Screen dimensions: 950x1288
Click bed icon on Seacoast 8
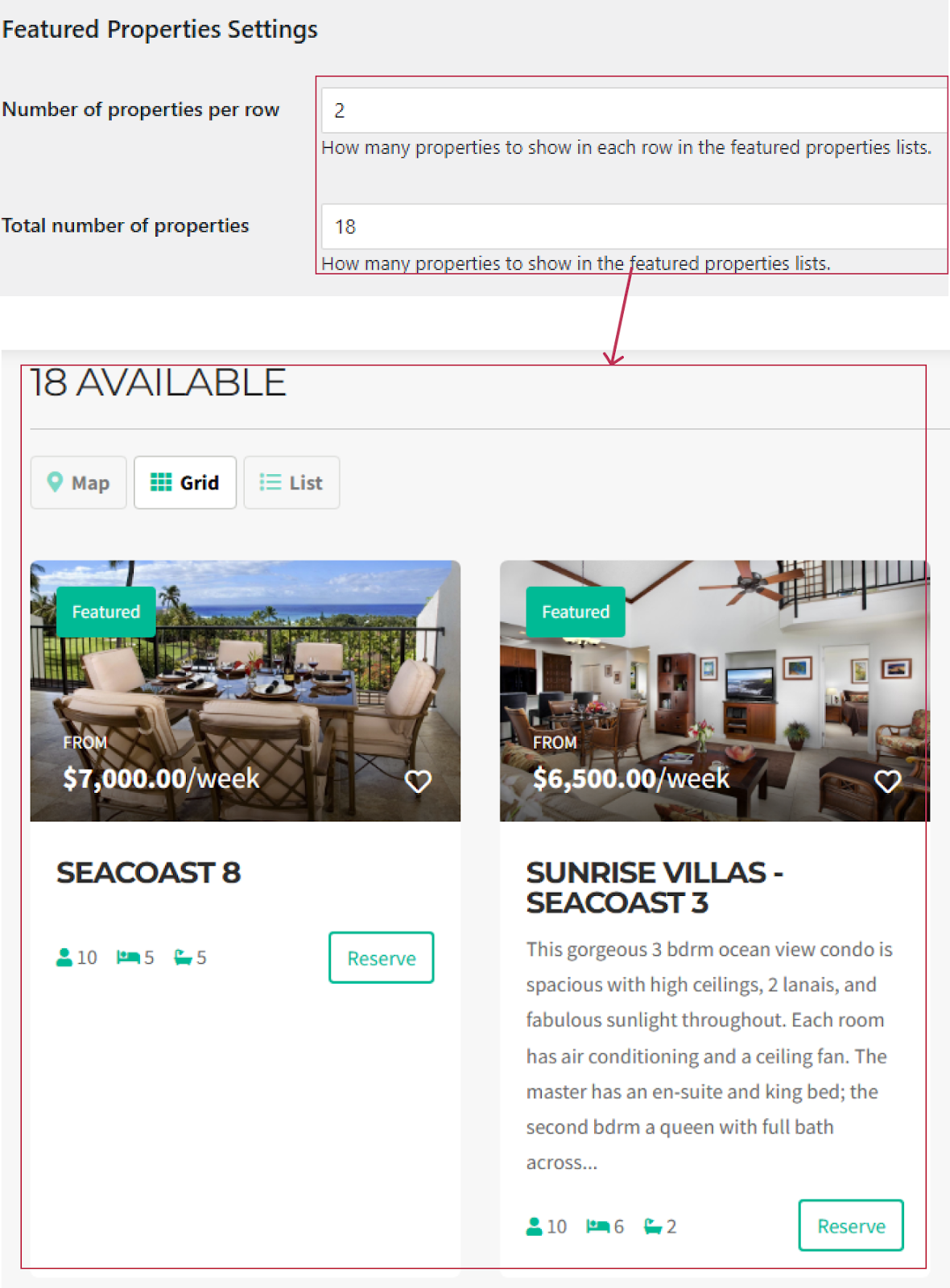(128, 957)
